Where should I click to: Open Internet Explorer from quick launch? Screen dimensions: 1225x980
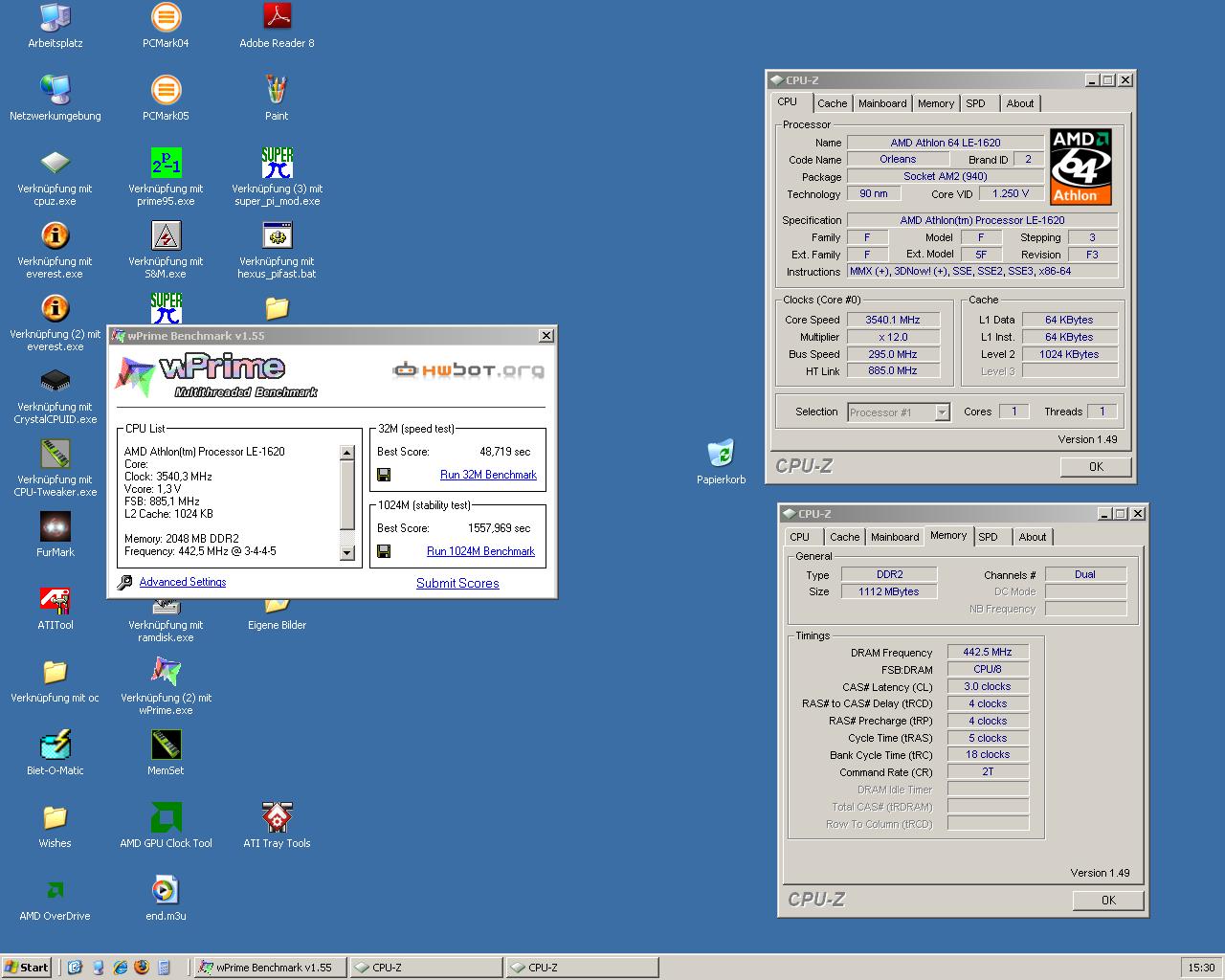120,968
